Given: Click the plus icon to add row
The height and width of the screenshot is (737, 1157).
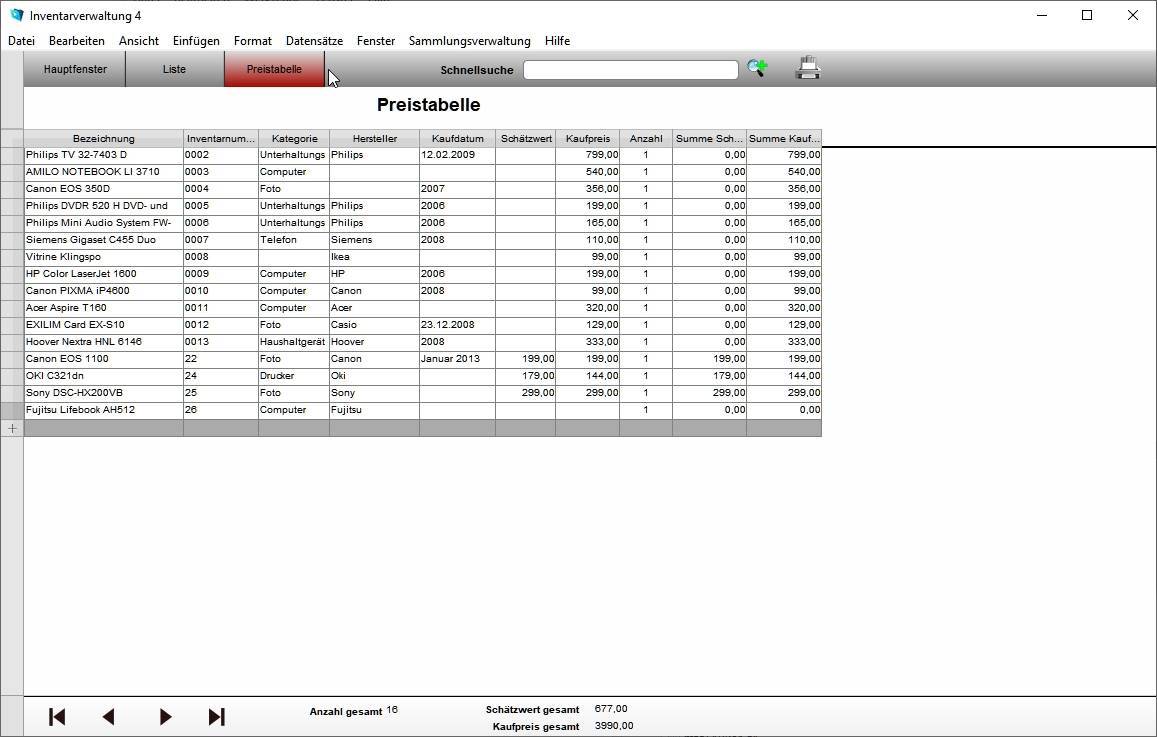Looking at the screenshot, I should (x=12, y=428).
